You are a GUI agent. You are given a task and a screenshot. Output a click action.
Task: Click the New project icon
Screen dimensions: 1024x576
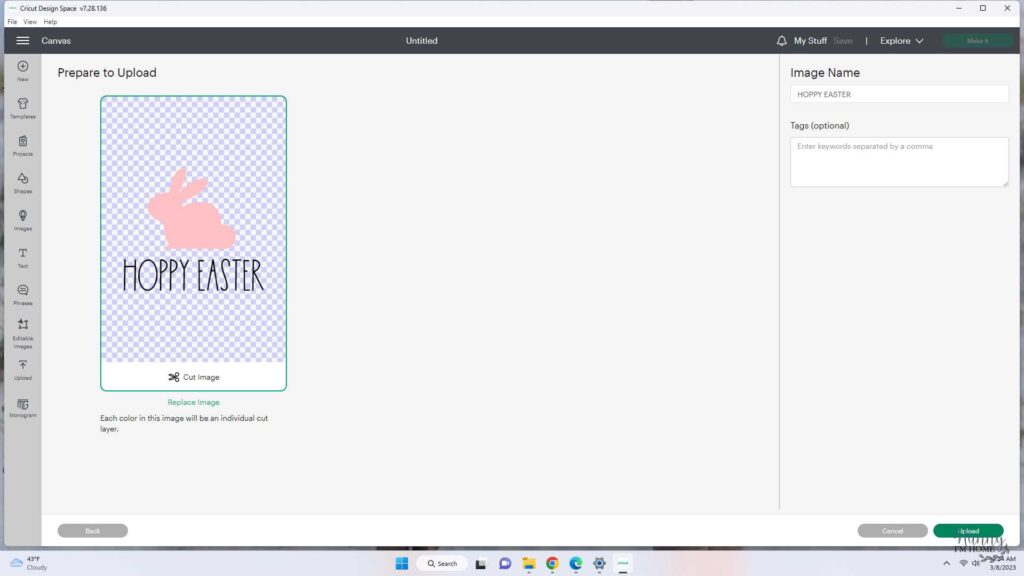click(23, 71)
